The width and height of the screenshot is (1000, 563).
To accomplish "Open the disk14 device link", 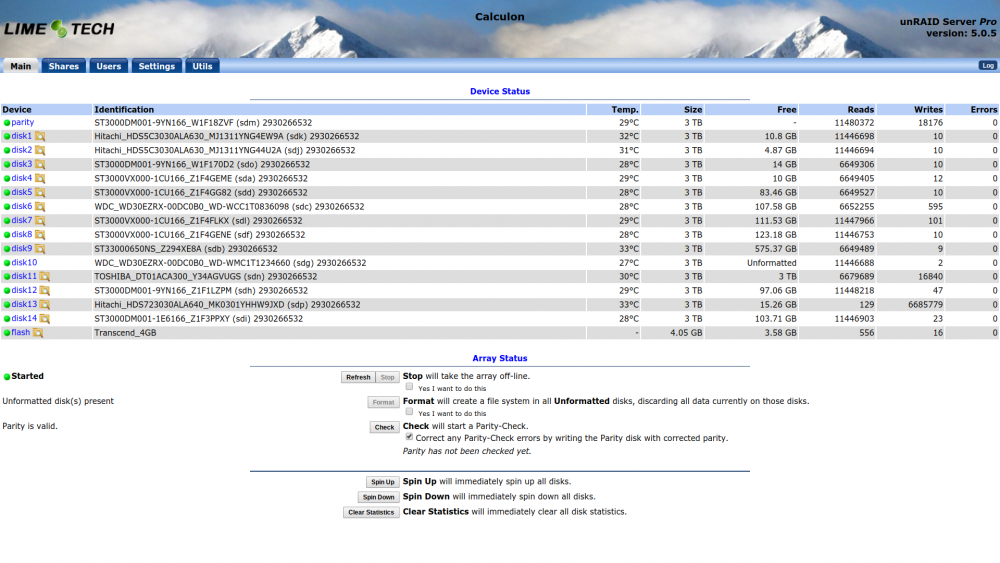I will point(24,319).
